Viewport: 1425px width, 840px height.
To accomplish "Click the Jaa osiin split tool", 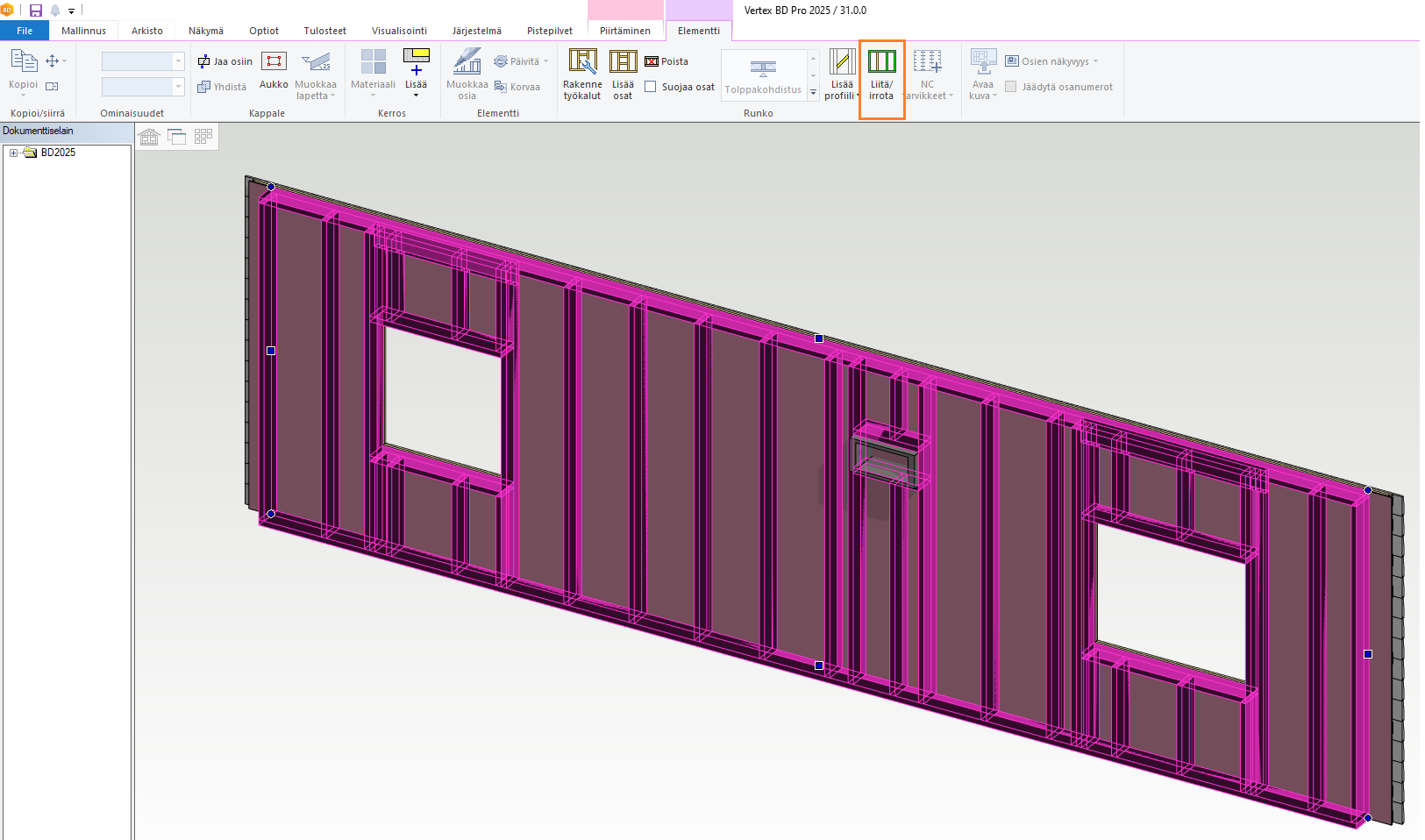I will coord(225,61).
